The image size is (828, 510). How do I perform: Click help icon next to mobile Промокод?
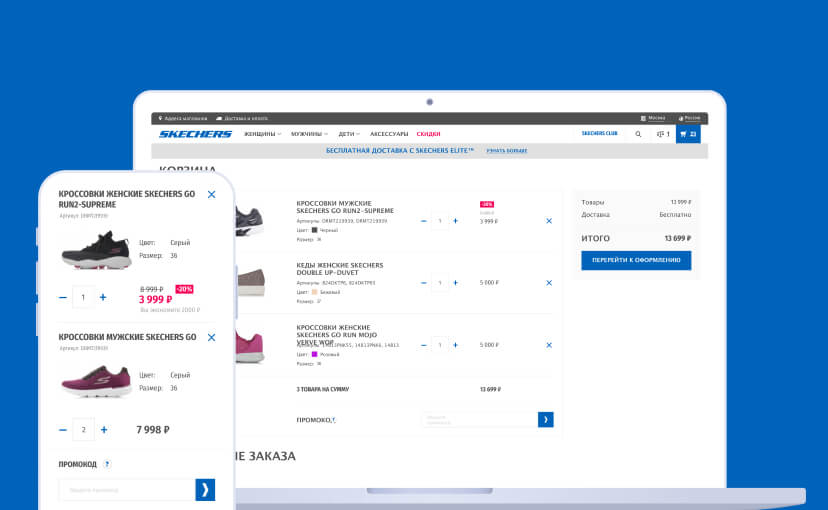[107, 464]
